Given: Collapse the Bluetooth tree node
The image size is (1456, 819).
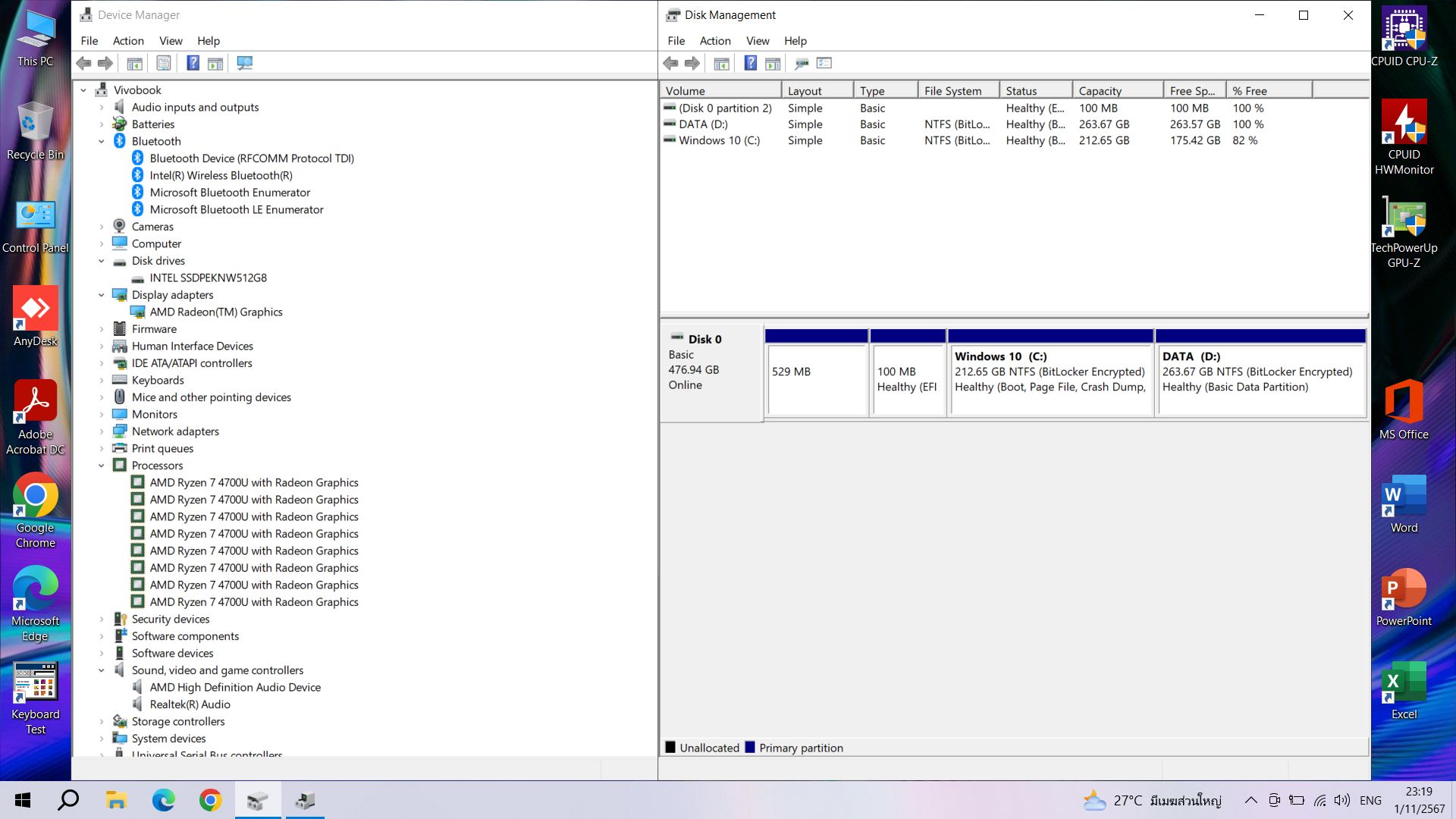Looking at the screenshot, I should tap(102, 142).
